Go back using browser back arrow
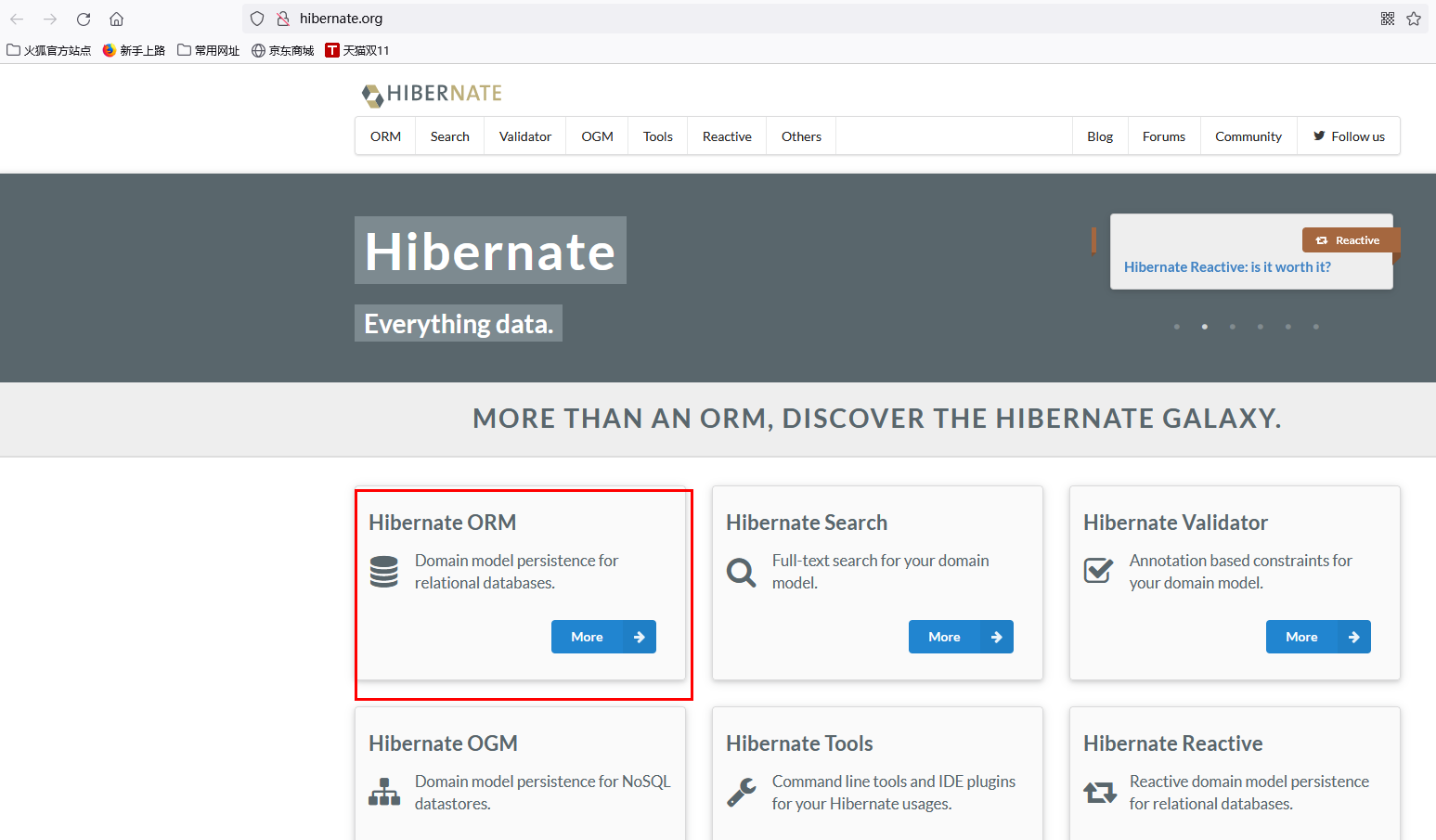Screen dimensions: 1436x840 coord(17,19)
